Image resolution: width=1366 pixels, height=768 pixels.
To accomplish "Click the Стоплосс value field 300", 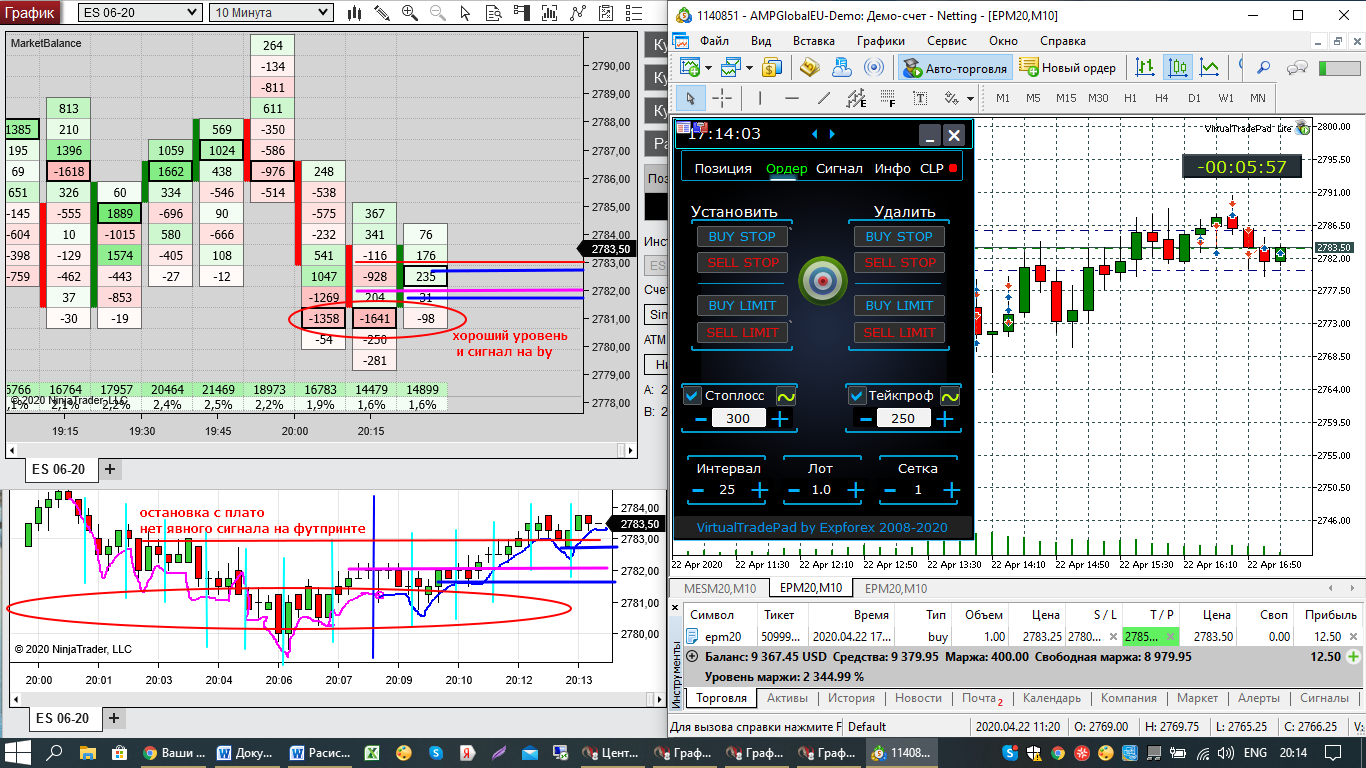I will pos(738,419).
